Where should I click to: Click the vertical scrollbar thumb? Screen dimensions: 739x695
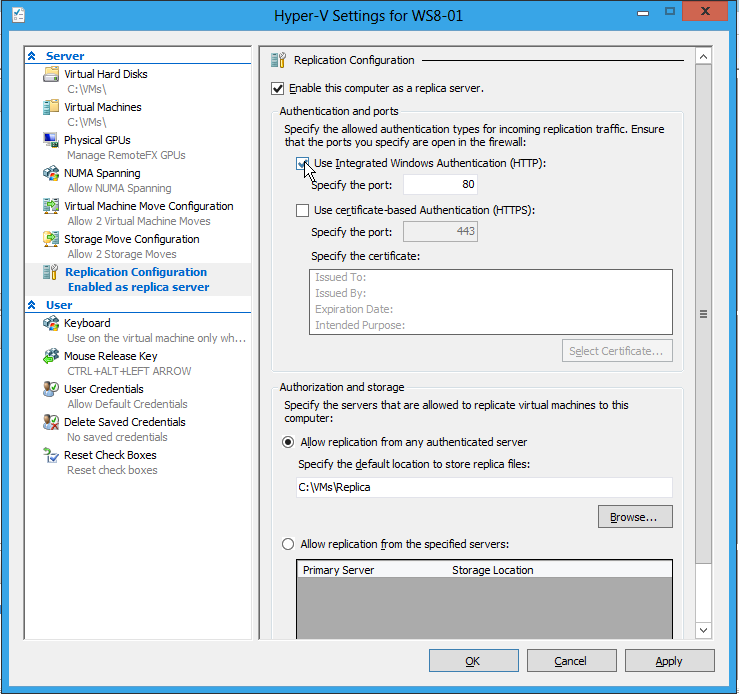[703, 314]
